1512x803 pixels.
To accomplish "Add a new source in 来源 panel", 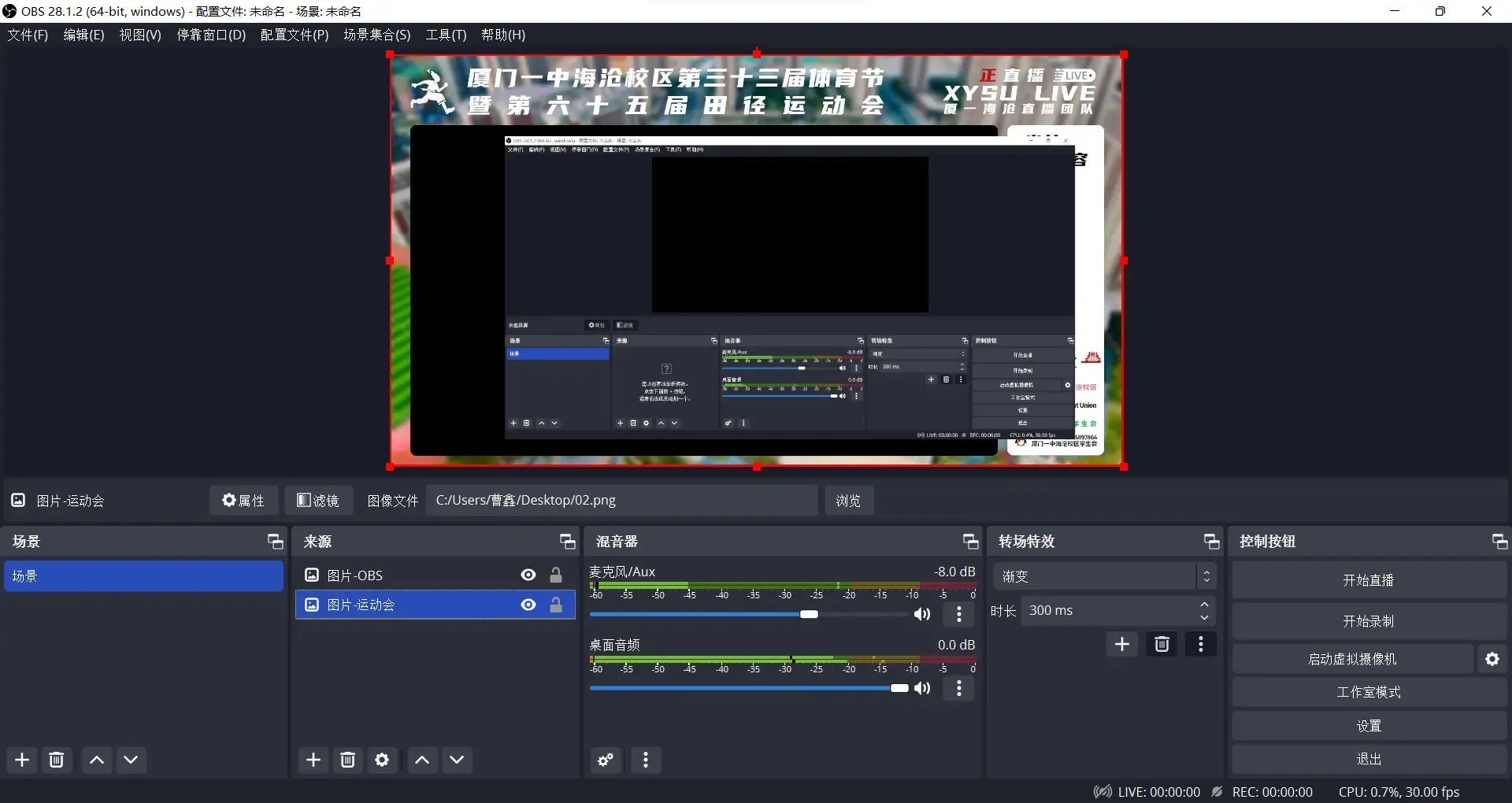I will coord(313,760).
